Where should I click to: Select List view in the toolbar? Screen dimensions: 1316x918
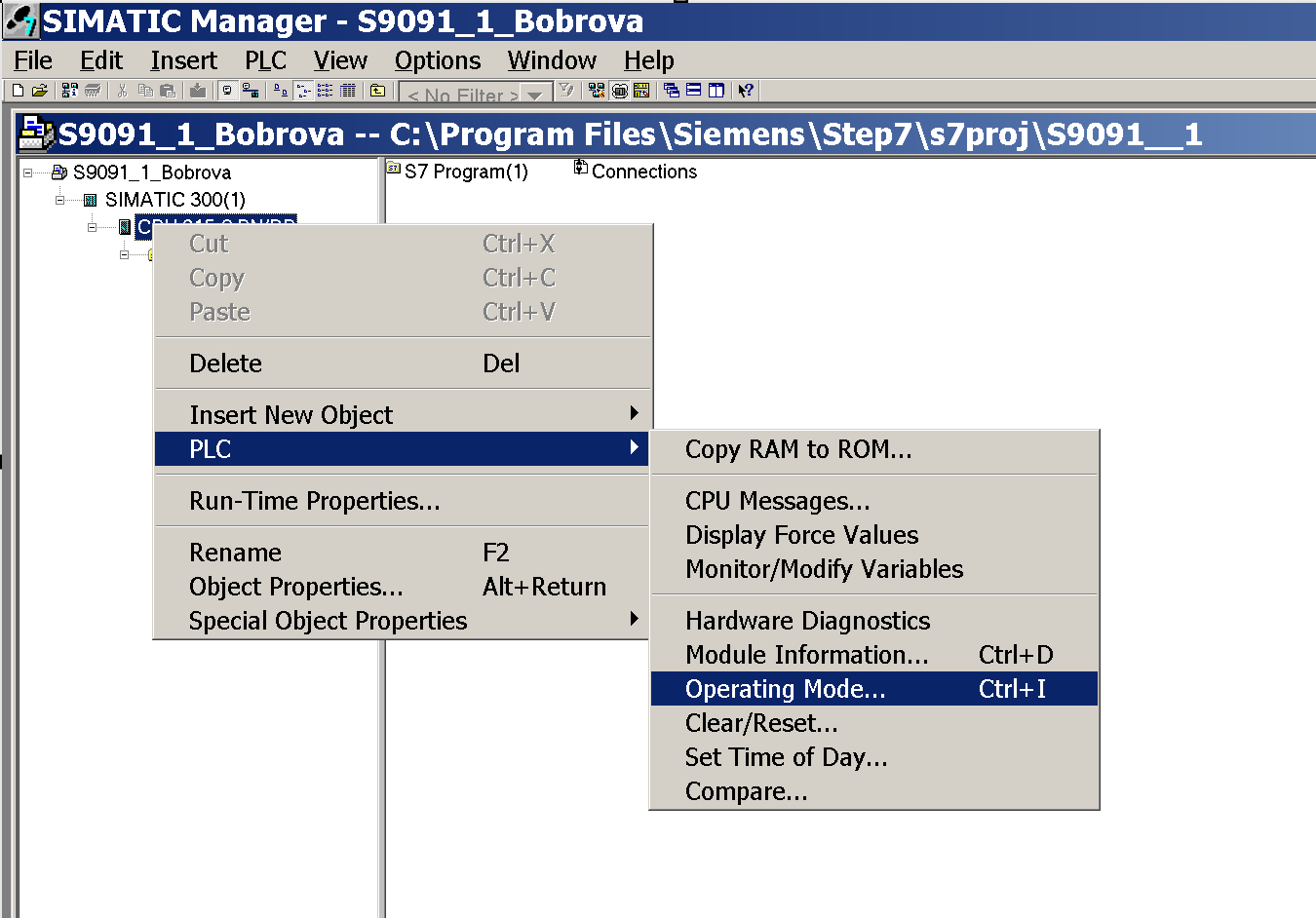(326, 91)
